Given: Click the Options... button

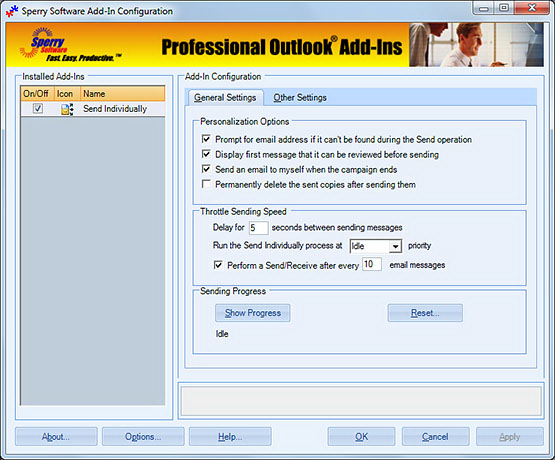Looking at the screenshot, I should tap(143, 437).
